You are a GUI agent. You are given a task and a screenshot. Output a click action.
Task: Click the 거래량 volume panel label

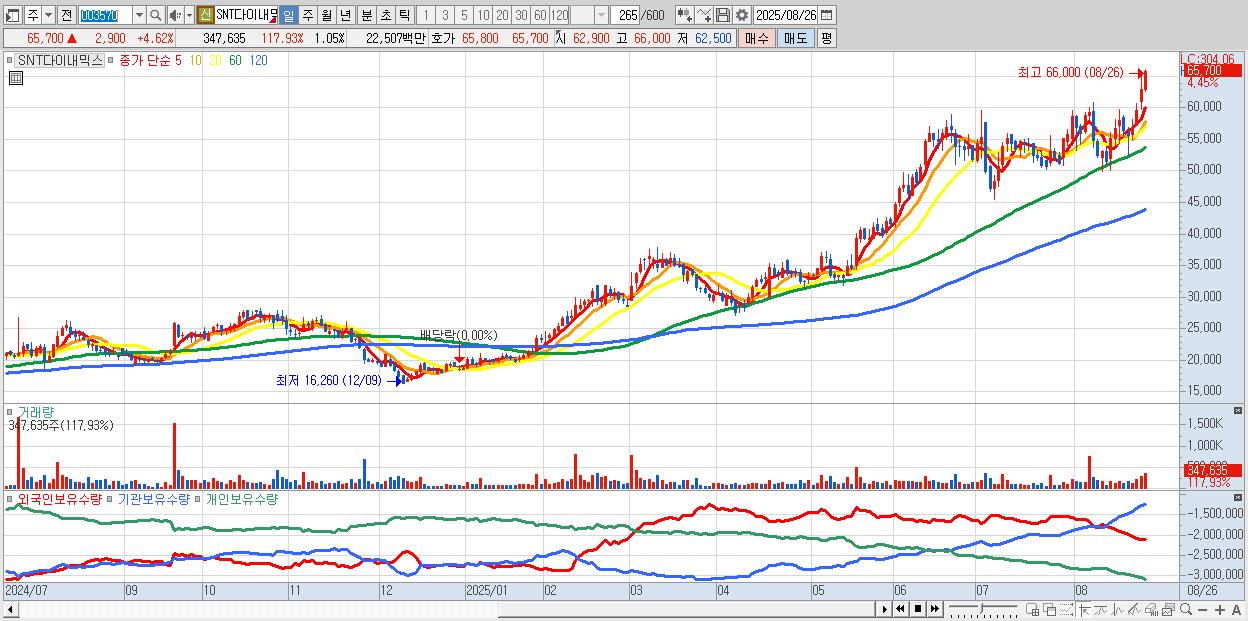click(36, 412)
